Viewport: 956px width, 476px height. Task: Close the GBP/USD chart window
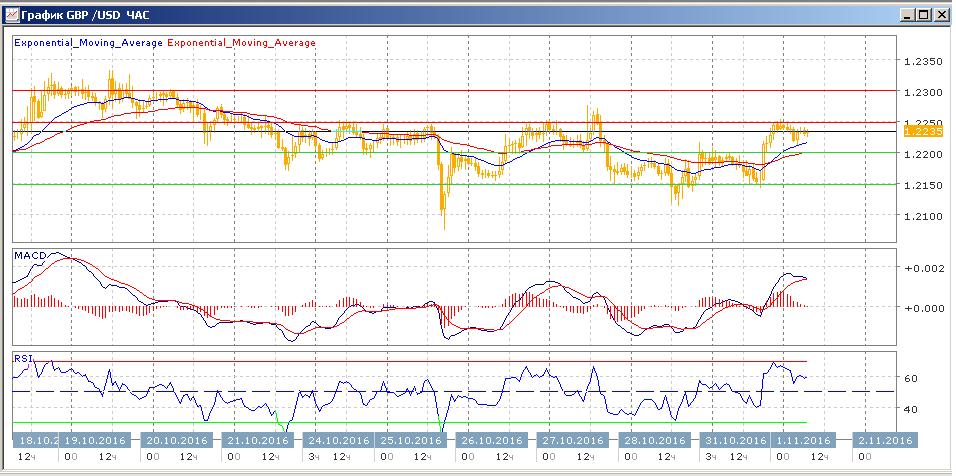click(941, 14)
